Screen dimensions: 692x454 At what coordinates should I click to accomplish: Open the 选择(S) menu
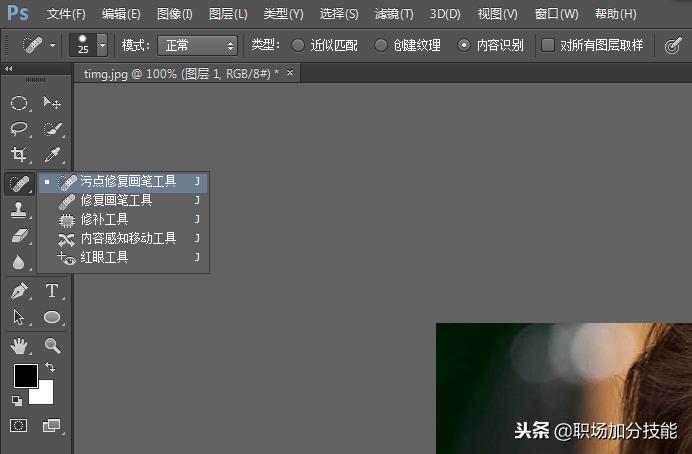coord(339,14)
